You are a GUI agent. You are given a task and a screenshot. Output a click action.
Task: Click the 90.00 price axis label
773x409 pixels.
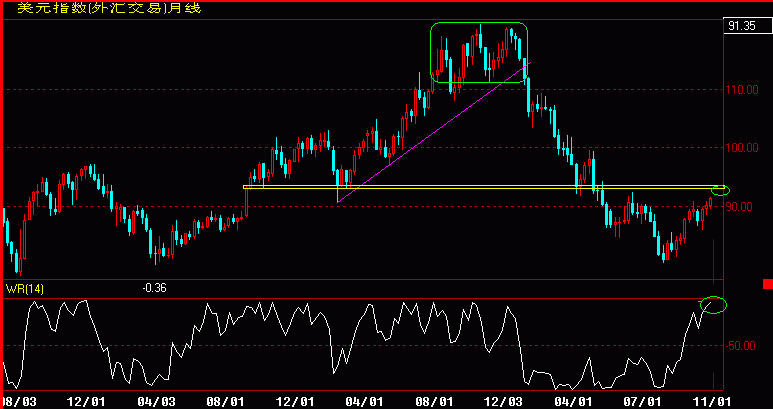pyautogui.click(x=739, y=206)
